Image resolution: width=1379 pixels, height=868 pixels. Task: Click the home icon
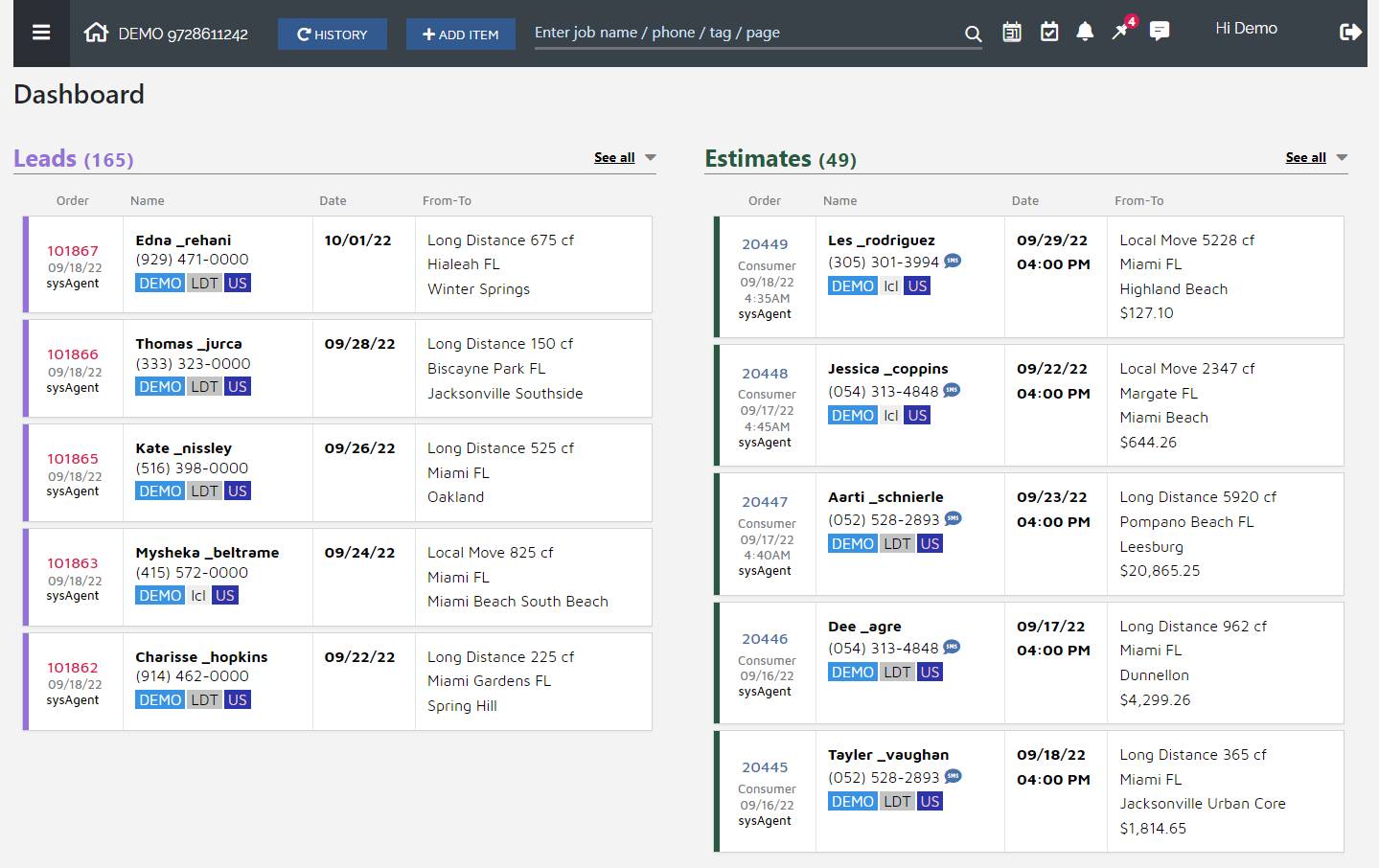tap(96, 33)
